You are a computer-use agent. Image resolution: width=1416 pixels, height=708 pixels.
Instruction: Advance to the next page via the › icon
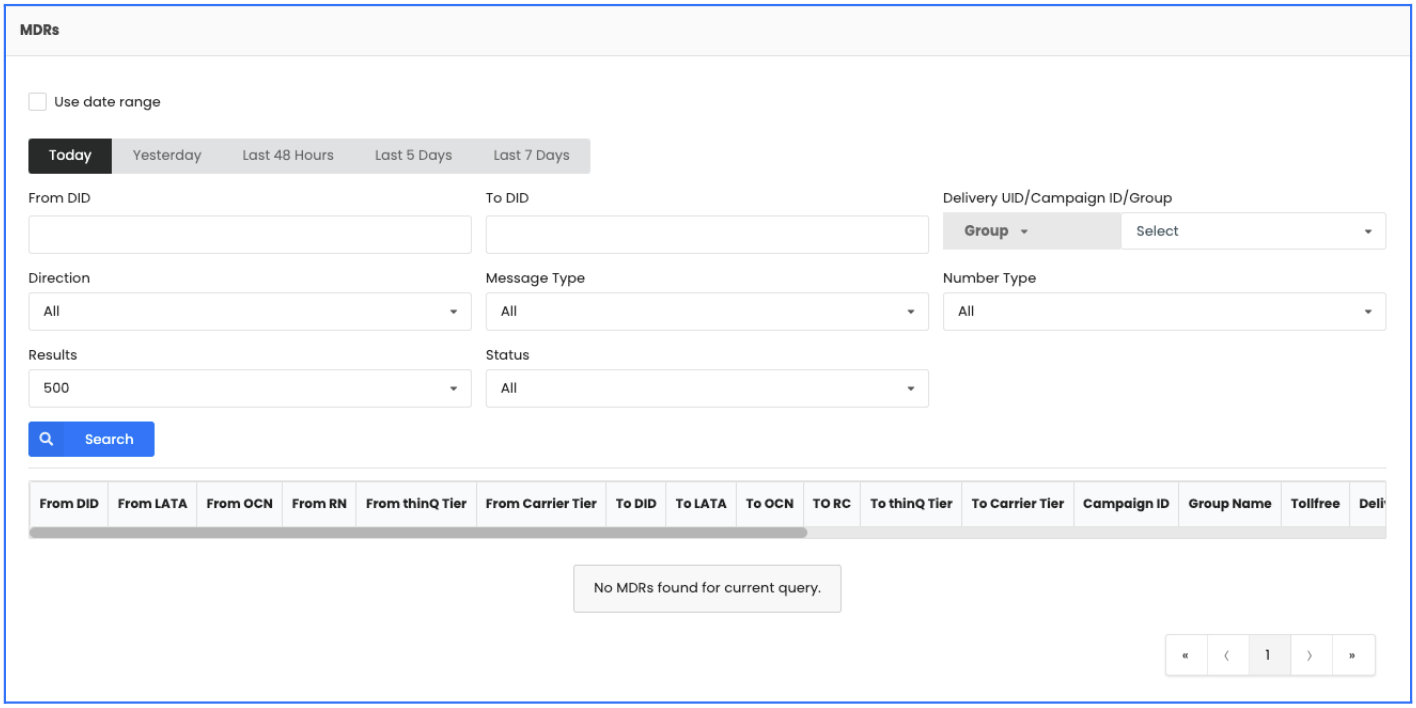click(x=1310, y=655)
